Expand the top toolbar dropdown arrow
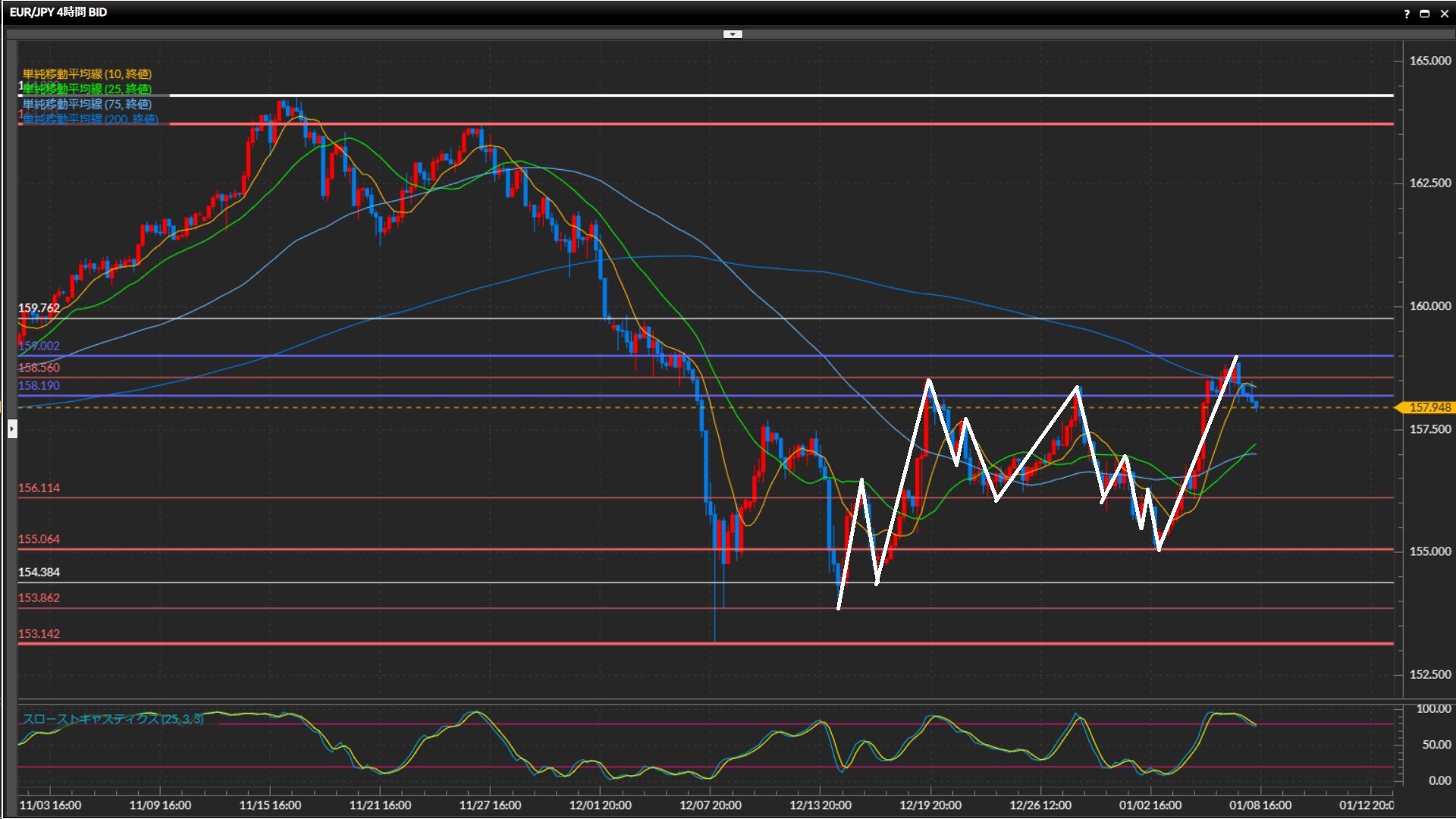Screen dimensions: 1456x819 click(x=733, y=34)
